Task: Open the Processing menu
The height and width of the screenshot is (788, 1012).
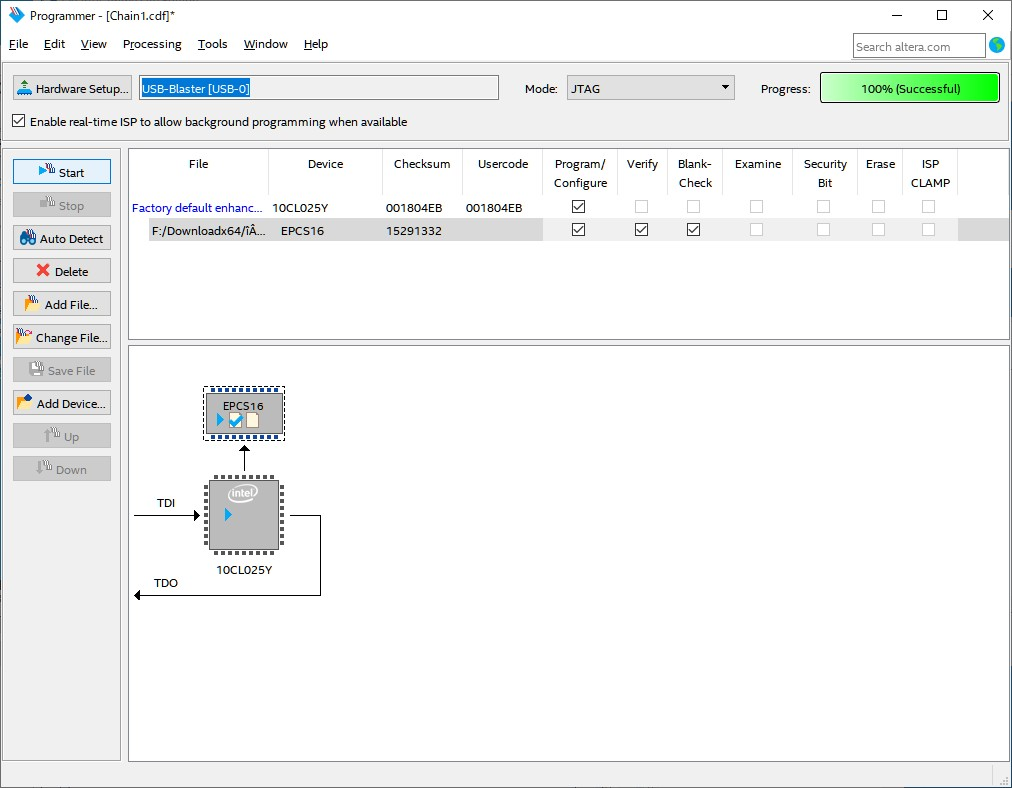Action: point(152,44)
